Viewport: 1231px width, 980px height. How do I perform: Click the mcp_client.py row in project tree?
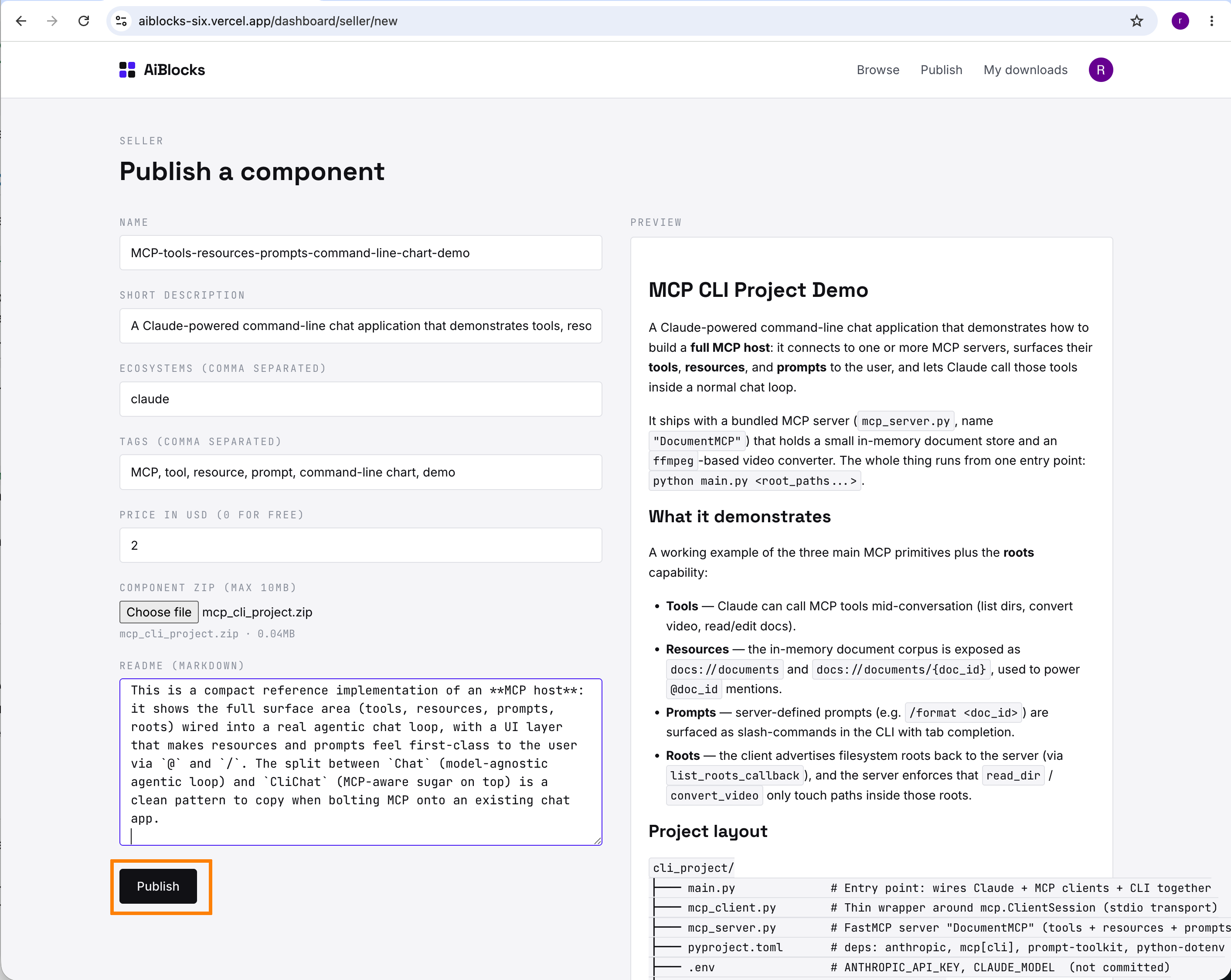point(935,908)
